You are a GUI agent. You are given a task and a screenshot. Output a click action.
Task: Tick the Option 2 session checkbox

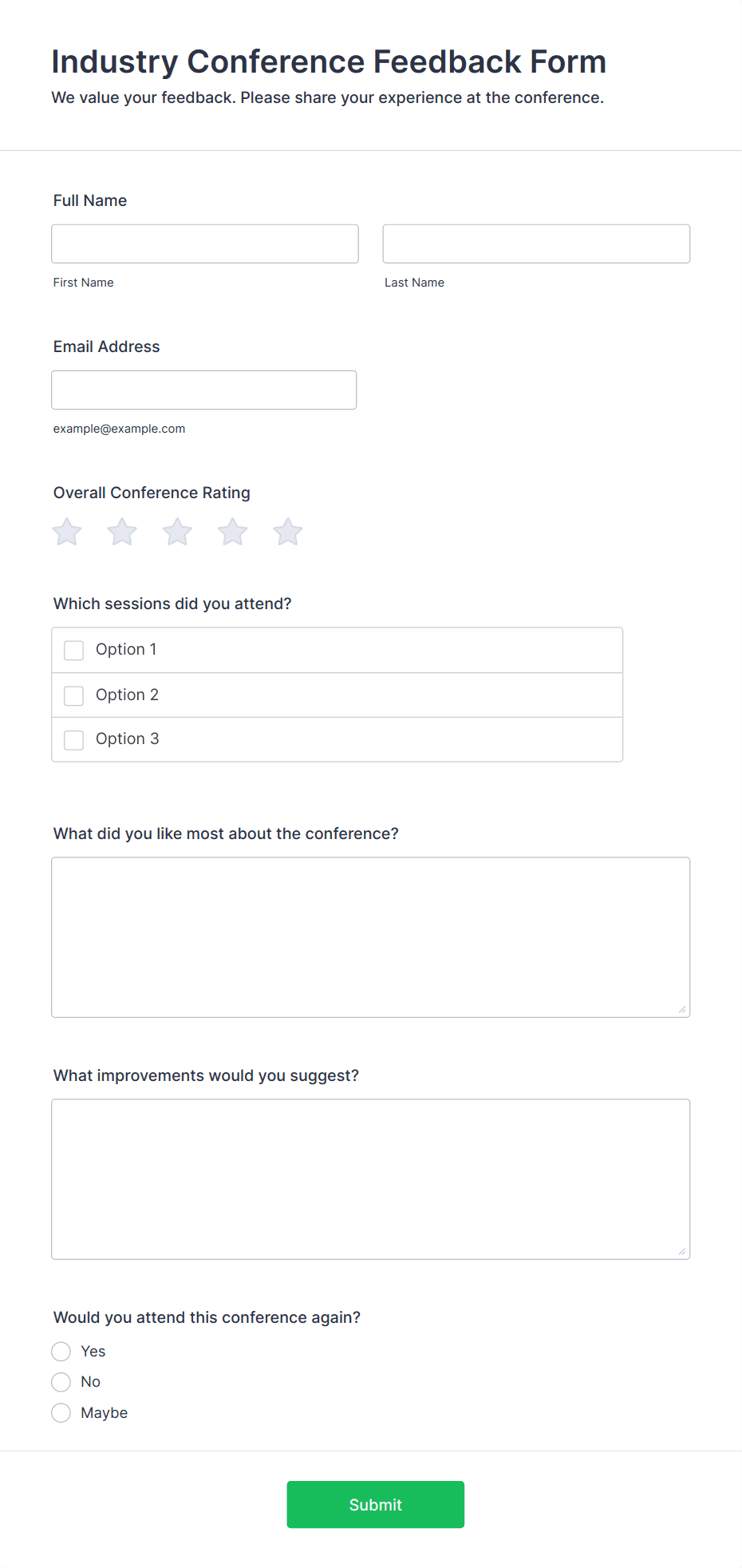pos(73,695)
